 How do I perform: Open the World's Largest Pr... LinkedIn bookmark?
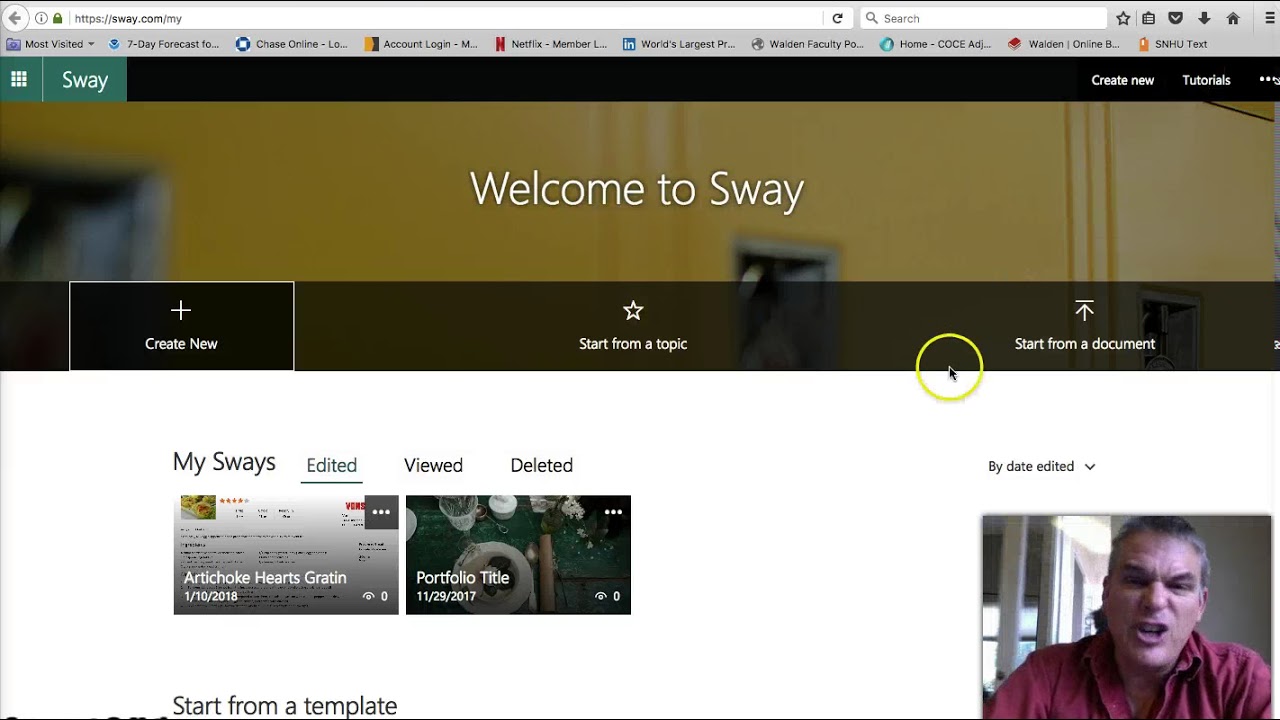pyautogui.click(x=679, y=44)
